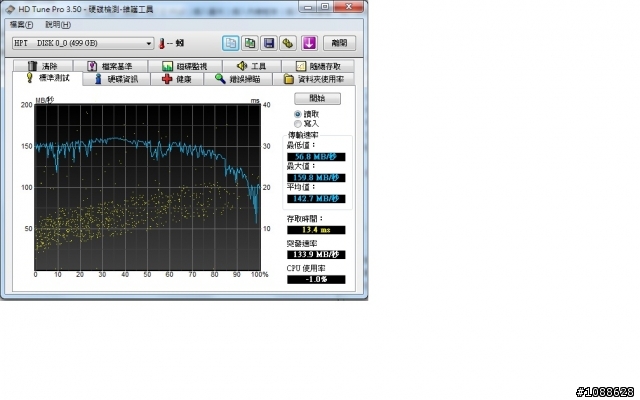The image size is (640, 400).
Task: Open the File Benchmark tab
Action: point(111,66)
